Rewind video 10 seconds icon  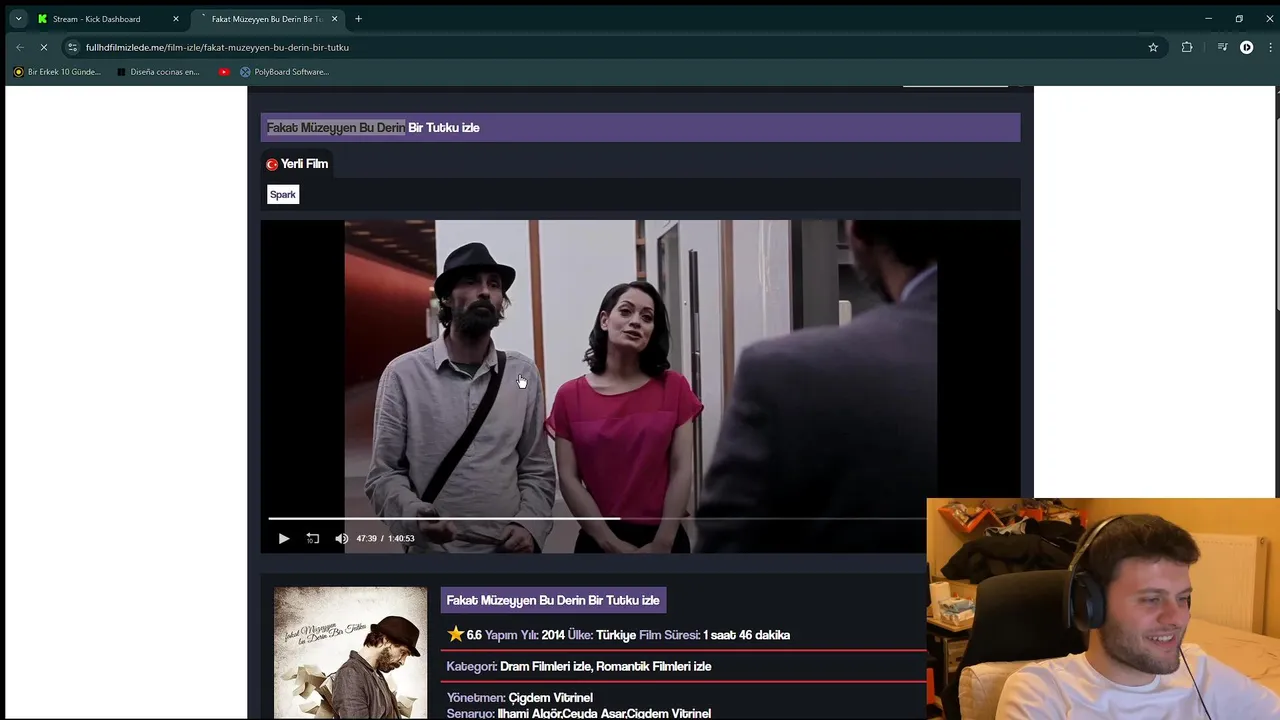pos(313,538)
